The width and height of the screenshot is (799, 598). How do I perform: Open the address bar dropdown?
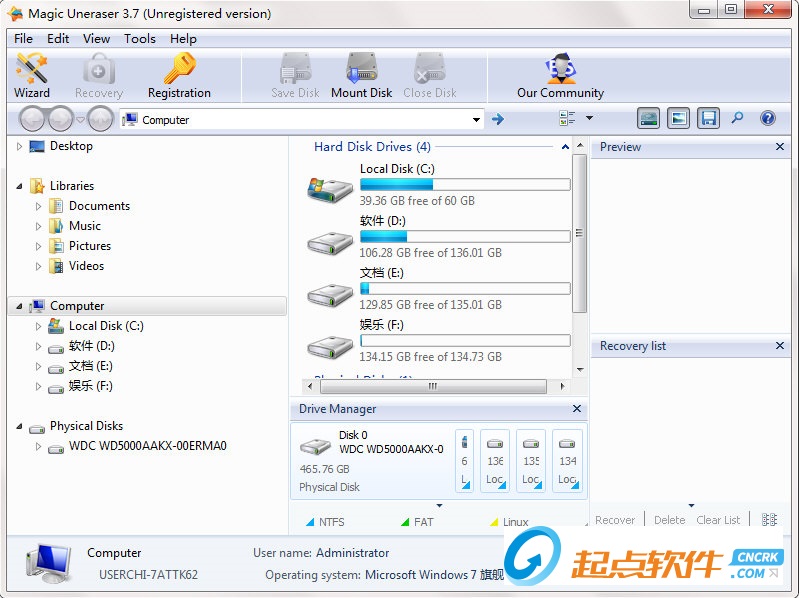tap(476, 120)
